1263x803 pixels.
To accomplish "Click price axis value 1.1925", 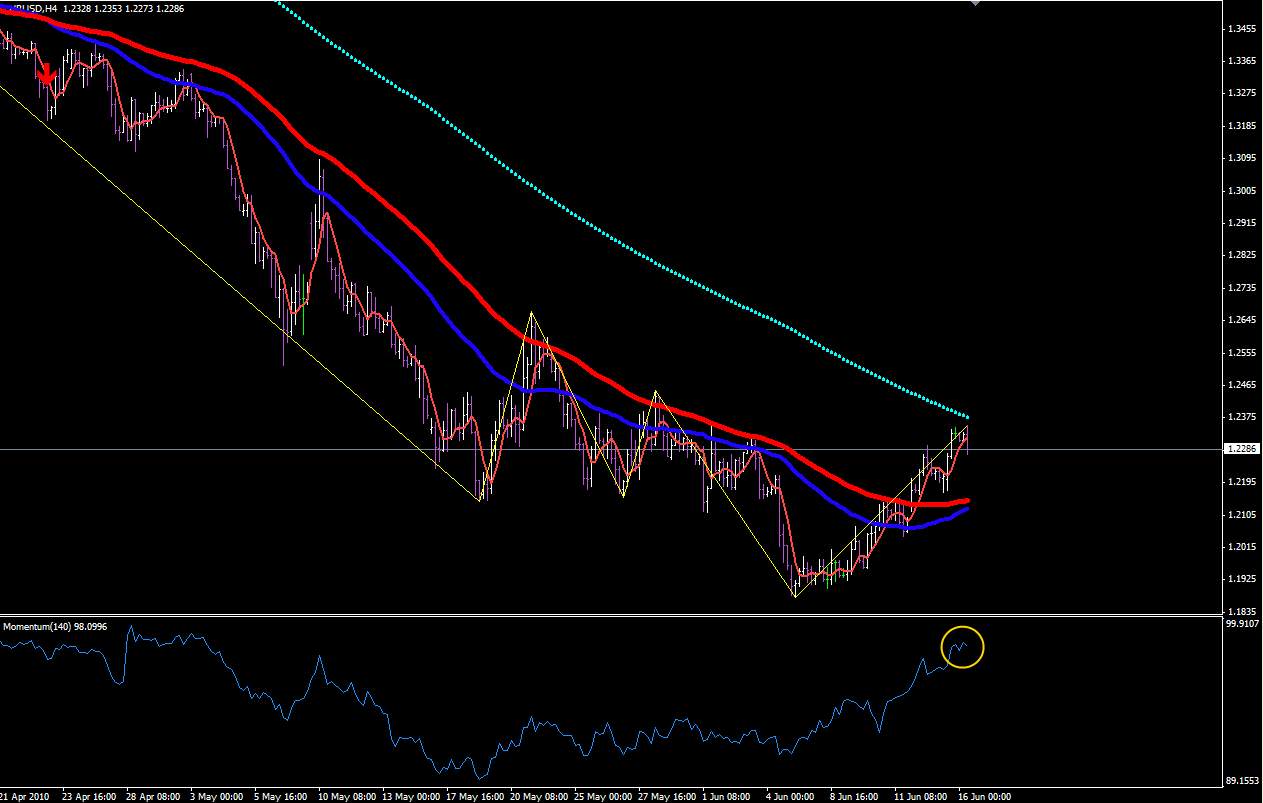I will click(1242, 578).
